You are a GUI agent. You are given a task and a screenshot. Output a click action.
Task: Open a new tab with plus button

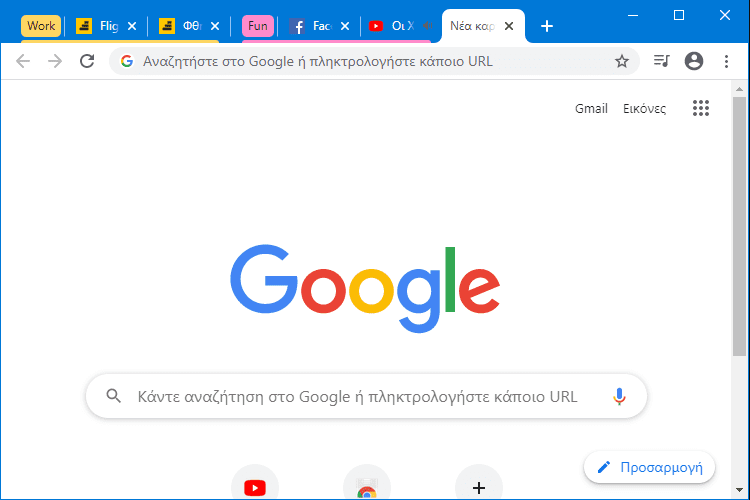coord(547,26)
